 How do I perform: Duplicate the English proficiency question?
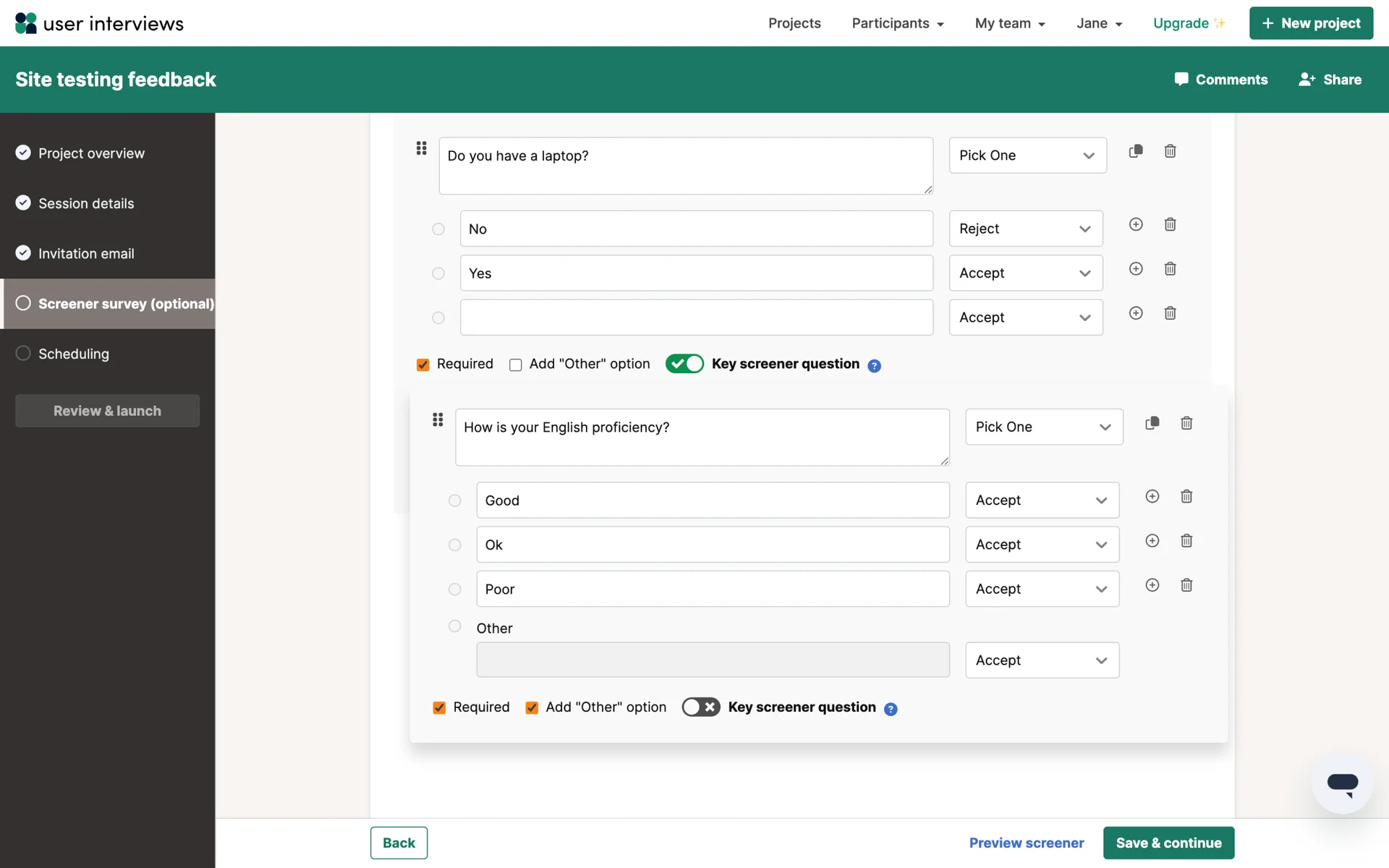point(1152,423)
